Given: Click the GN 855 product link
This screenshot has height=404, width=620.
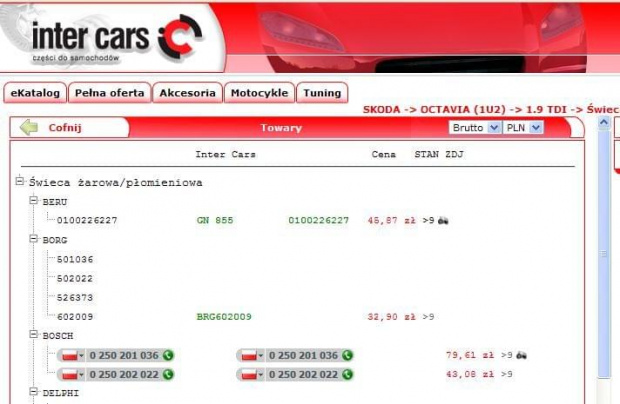Looking at the screenshot, I should click(x=215, y=220).
